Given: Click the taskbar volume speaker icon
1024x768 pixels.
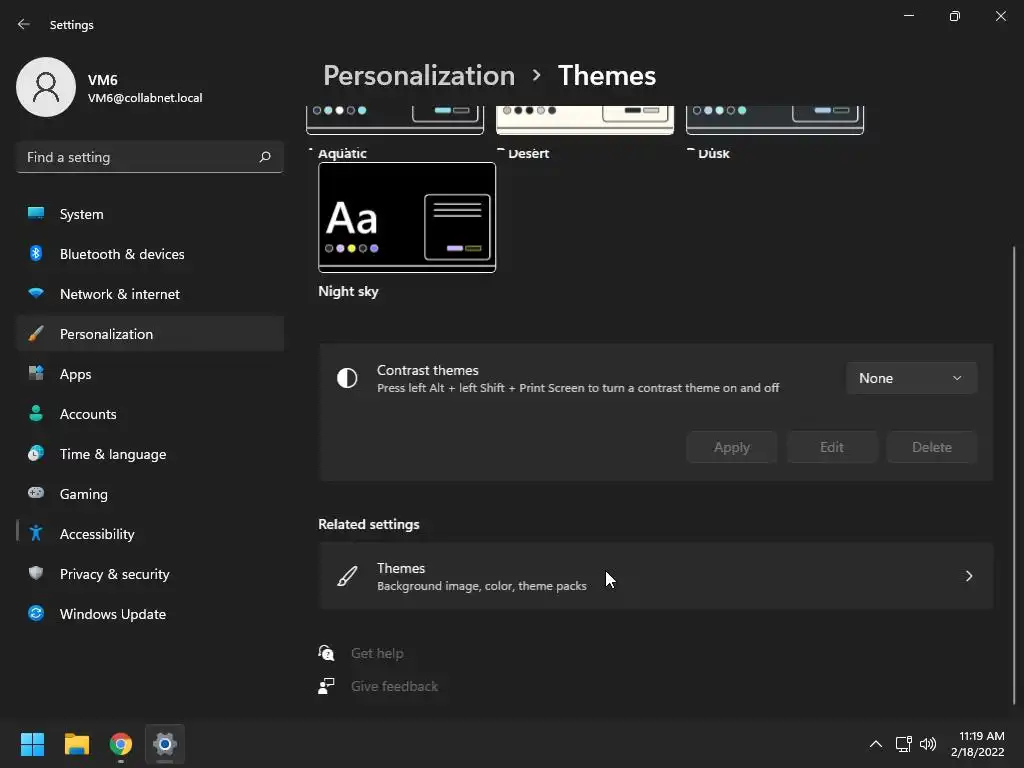Looking at the screenshot, I should coord(928,744).
